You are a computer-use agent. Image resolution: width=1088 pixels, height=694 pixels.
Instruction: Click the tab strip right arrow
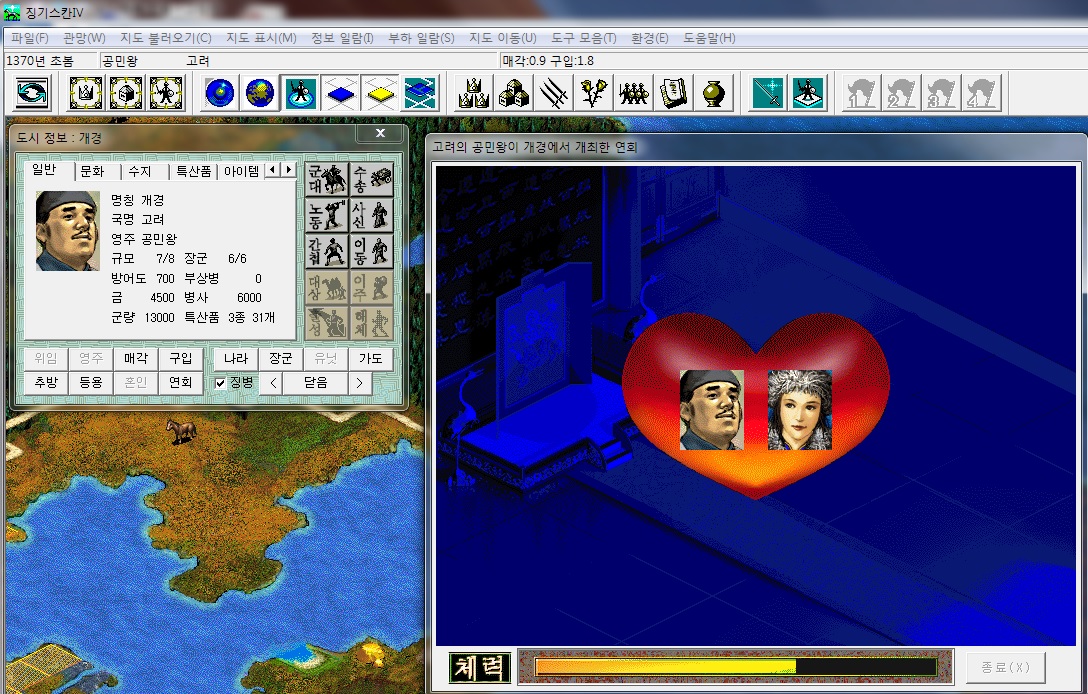point(289,169)
